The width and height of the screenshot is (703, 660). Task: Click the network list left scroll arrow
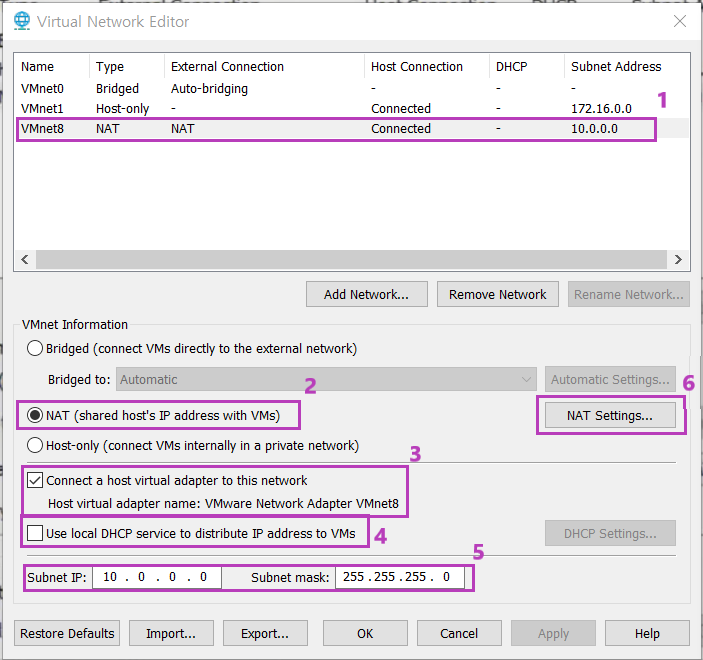[x=25, y=259]
